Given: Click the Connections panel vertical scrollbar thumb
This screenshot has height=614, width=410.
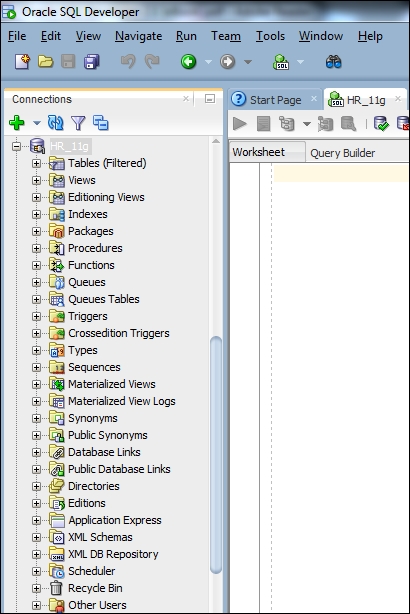Looking at the screenshot, I should pos(216,455).
